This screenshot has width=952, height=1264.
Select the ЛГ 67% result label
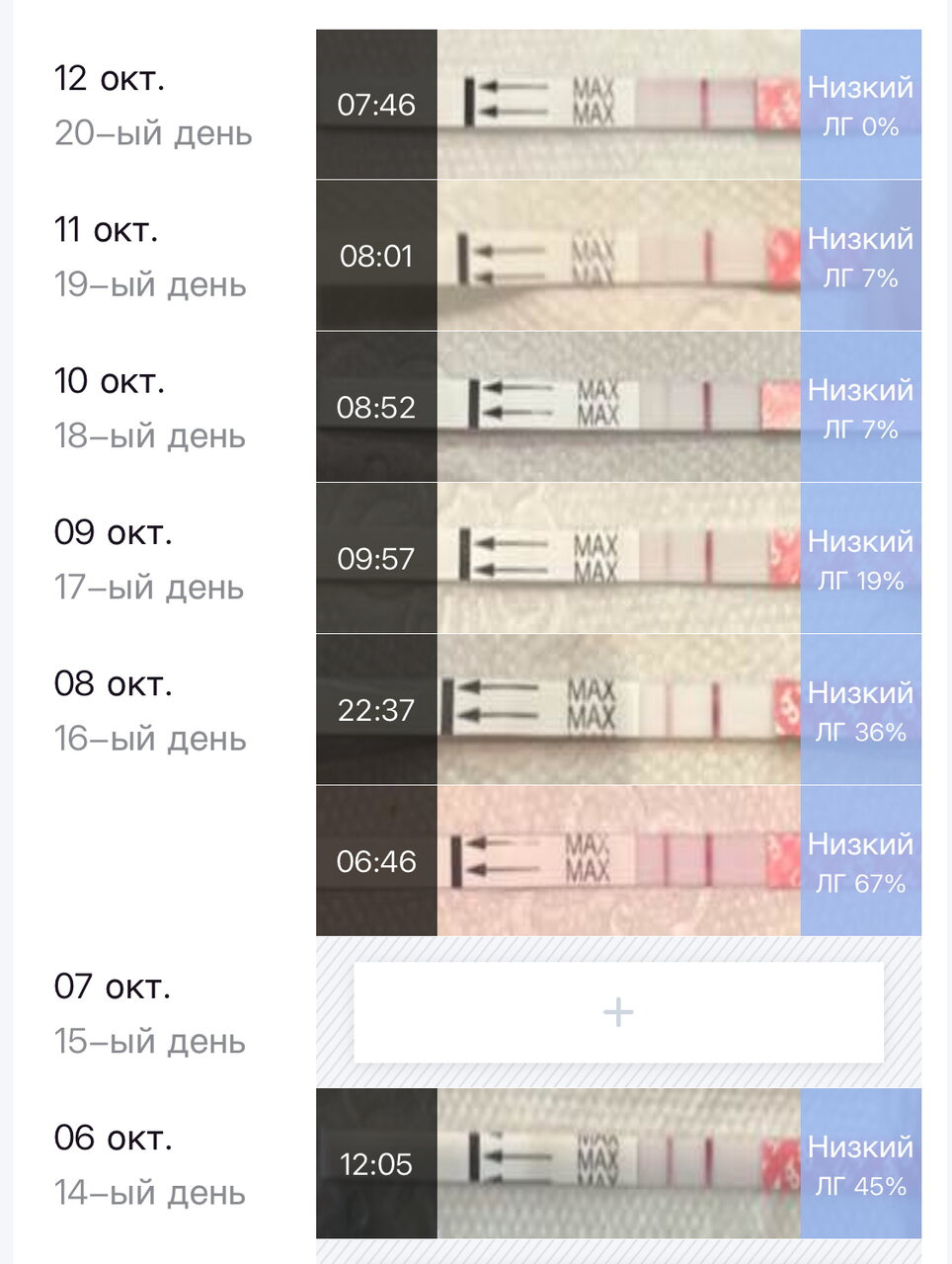point(861,884)
